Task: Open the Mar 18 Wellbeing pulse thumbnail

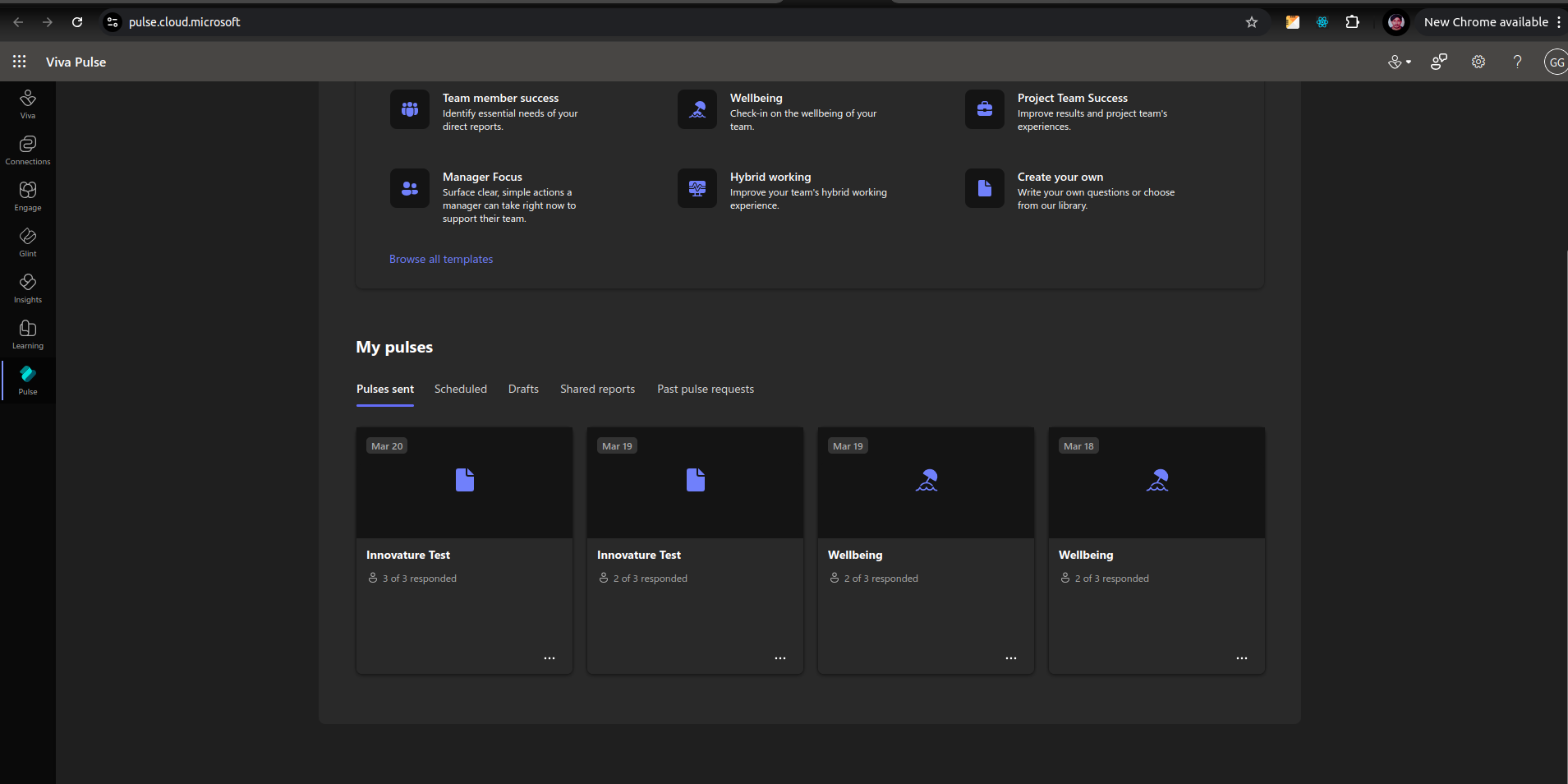Action: [1157, 482]
